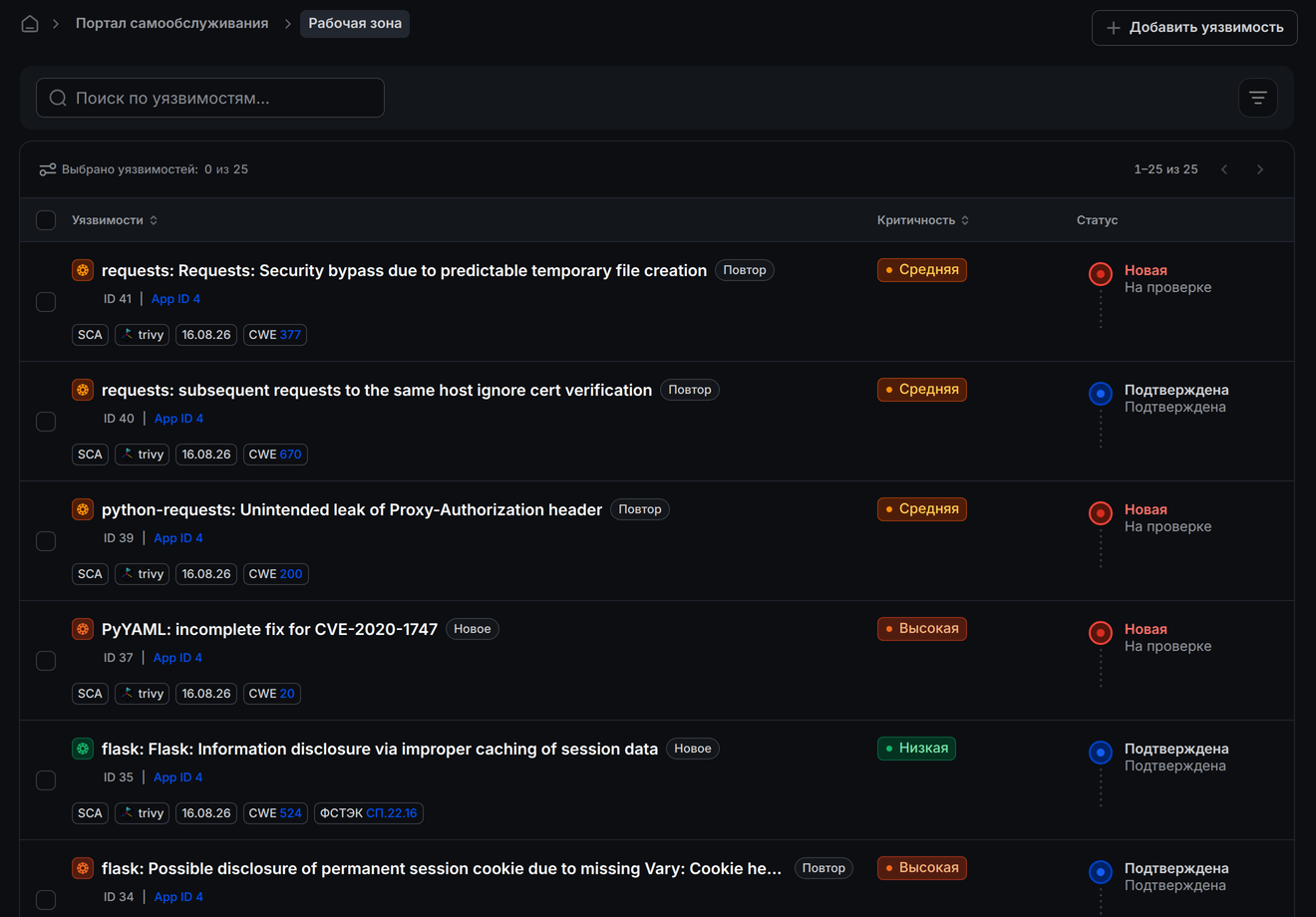Click severity icon of the ID 41 vulnerability

83,270
